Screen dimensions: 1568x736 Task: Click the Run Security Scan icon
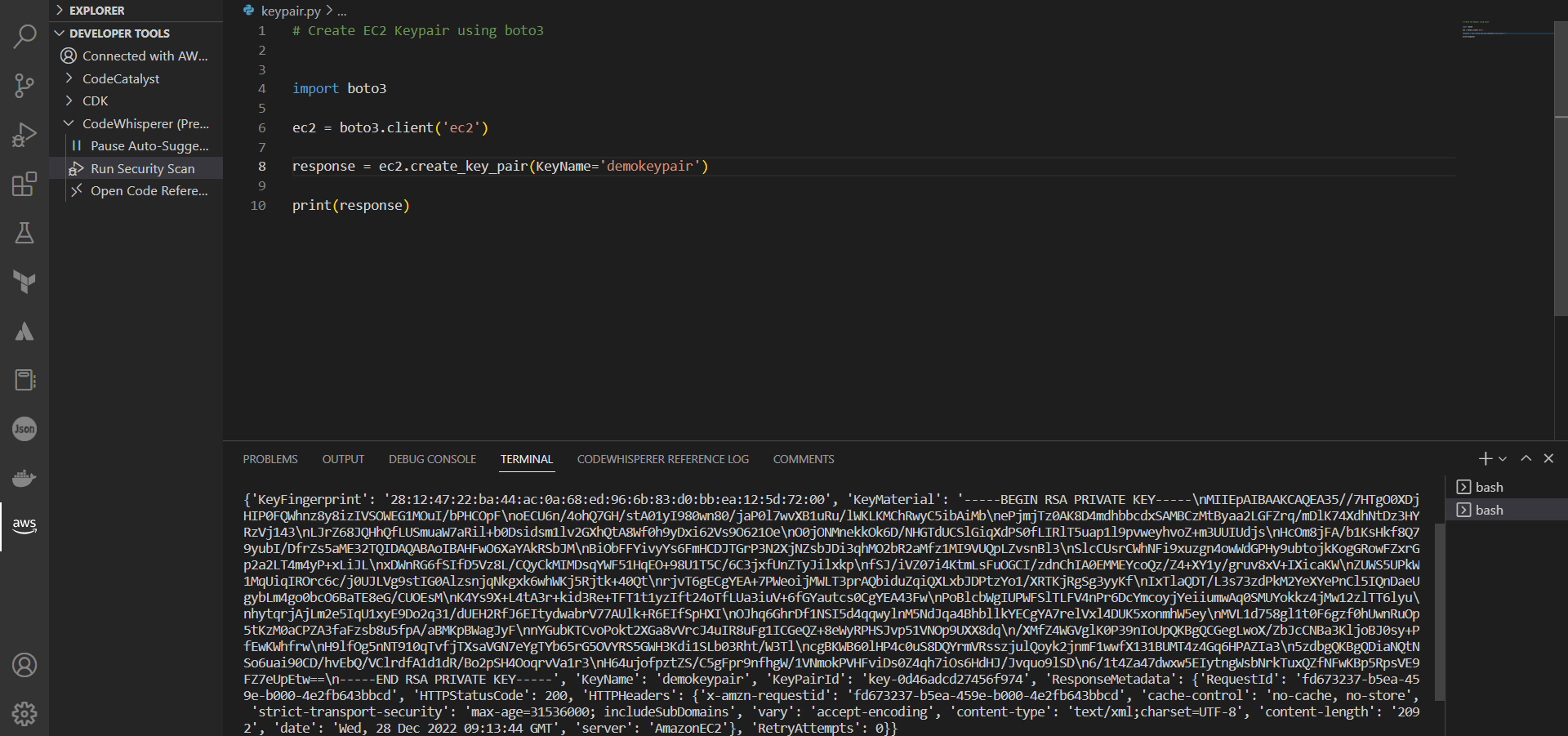point(76,168)
